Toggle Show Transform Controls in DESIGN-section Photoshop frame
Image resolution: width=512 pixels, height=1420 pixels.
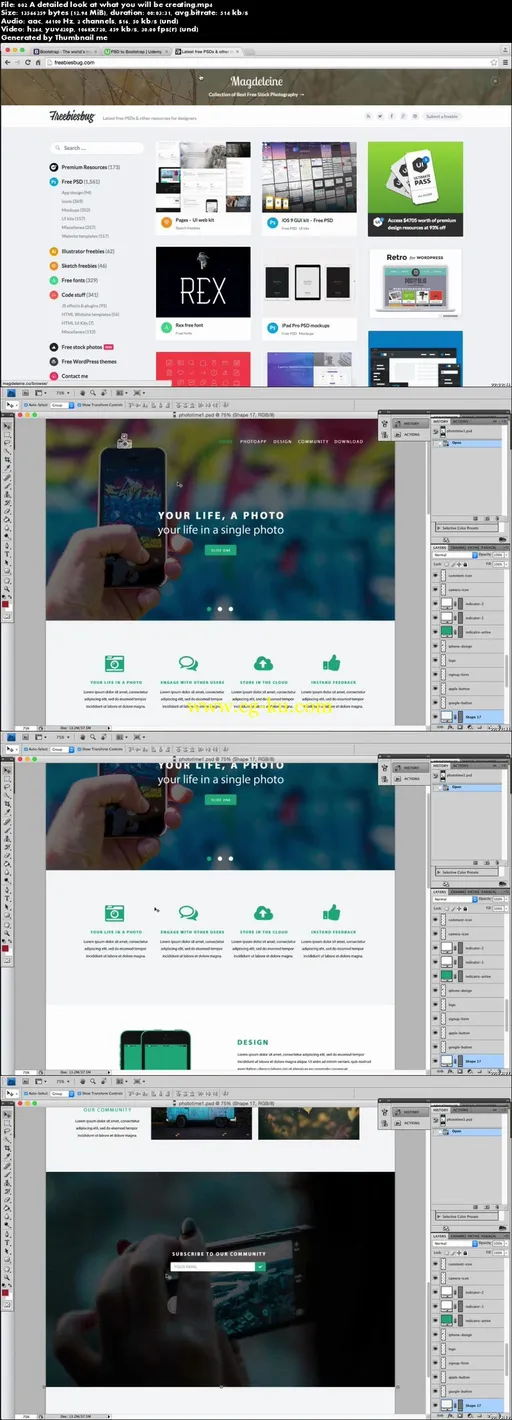pyautogui.click(x=78, y=747)
